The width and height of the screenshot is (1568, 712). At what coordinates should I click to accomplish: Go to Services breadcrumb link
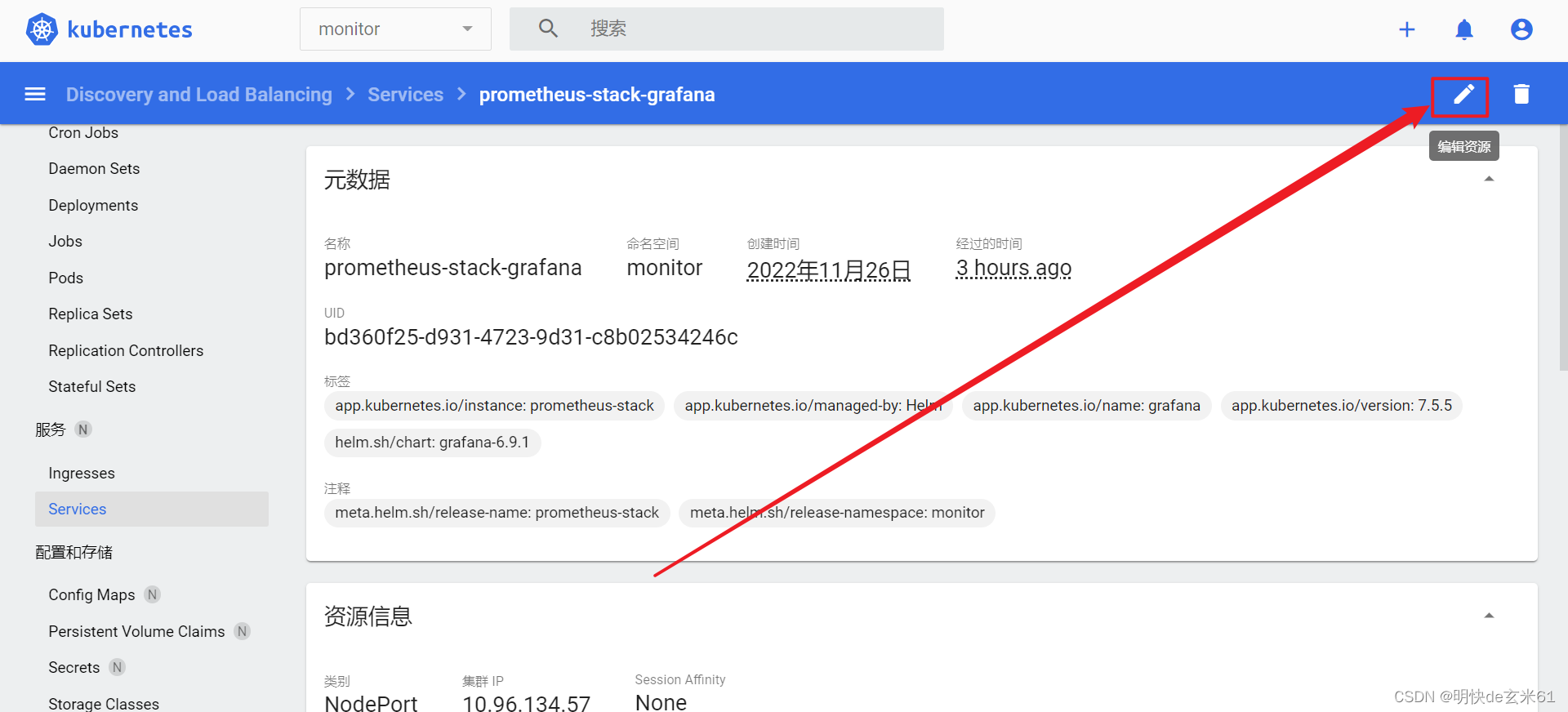[x=406, y=95]
